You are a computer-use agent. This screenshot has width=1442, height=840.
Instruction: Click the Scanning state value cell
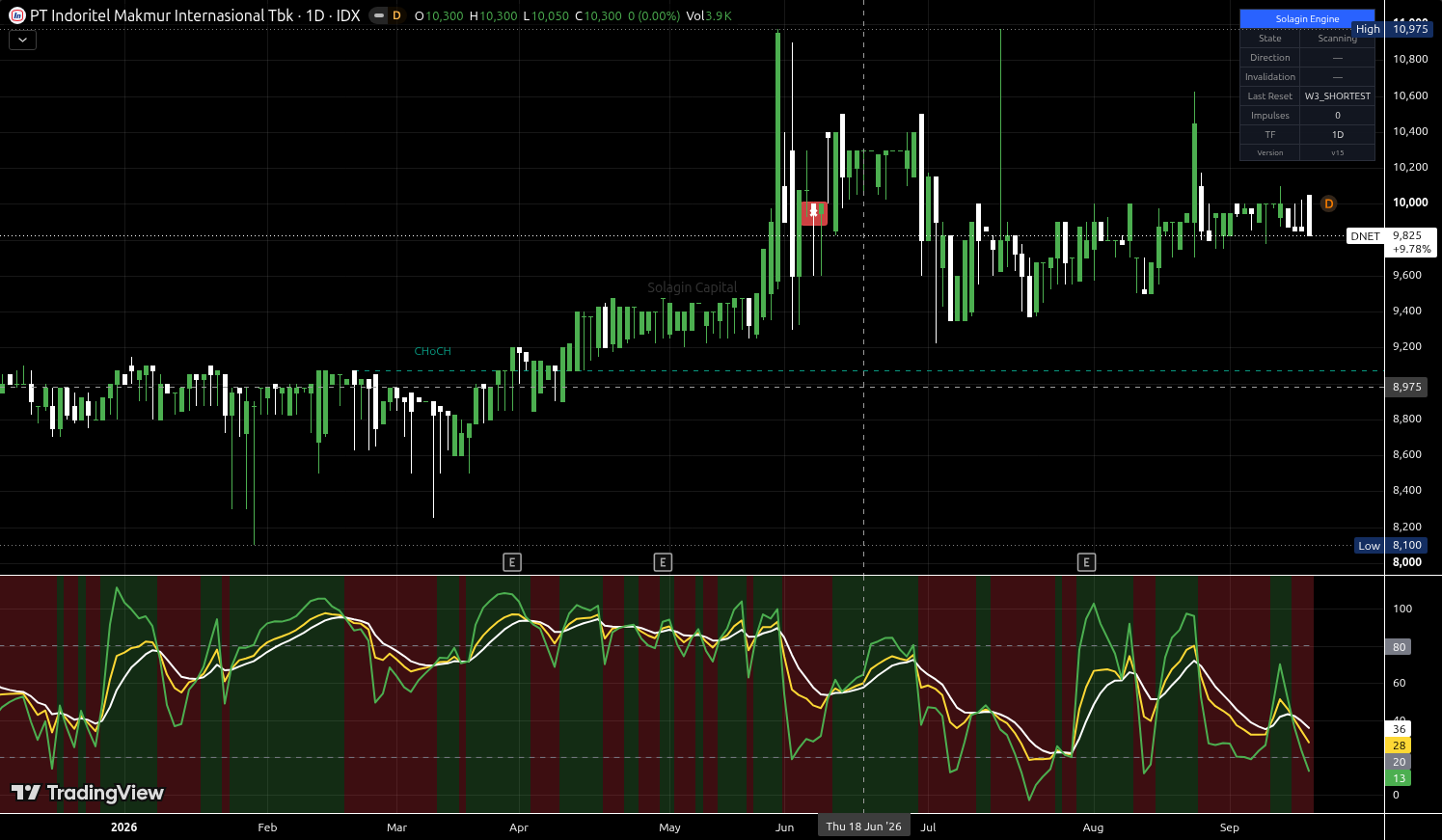[x=1337, y=39]
